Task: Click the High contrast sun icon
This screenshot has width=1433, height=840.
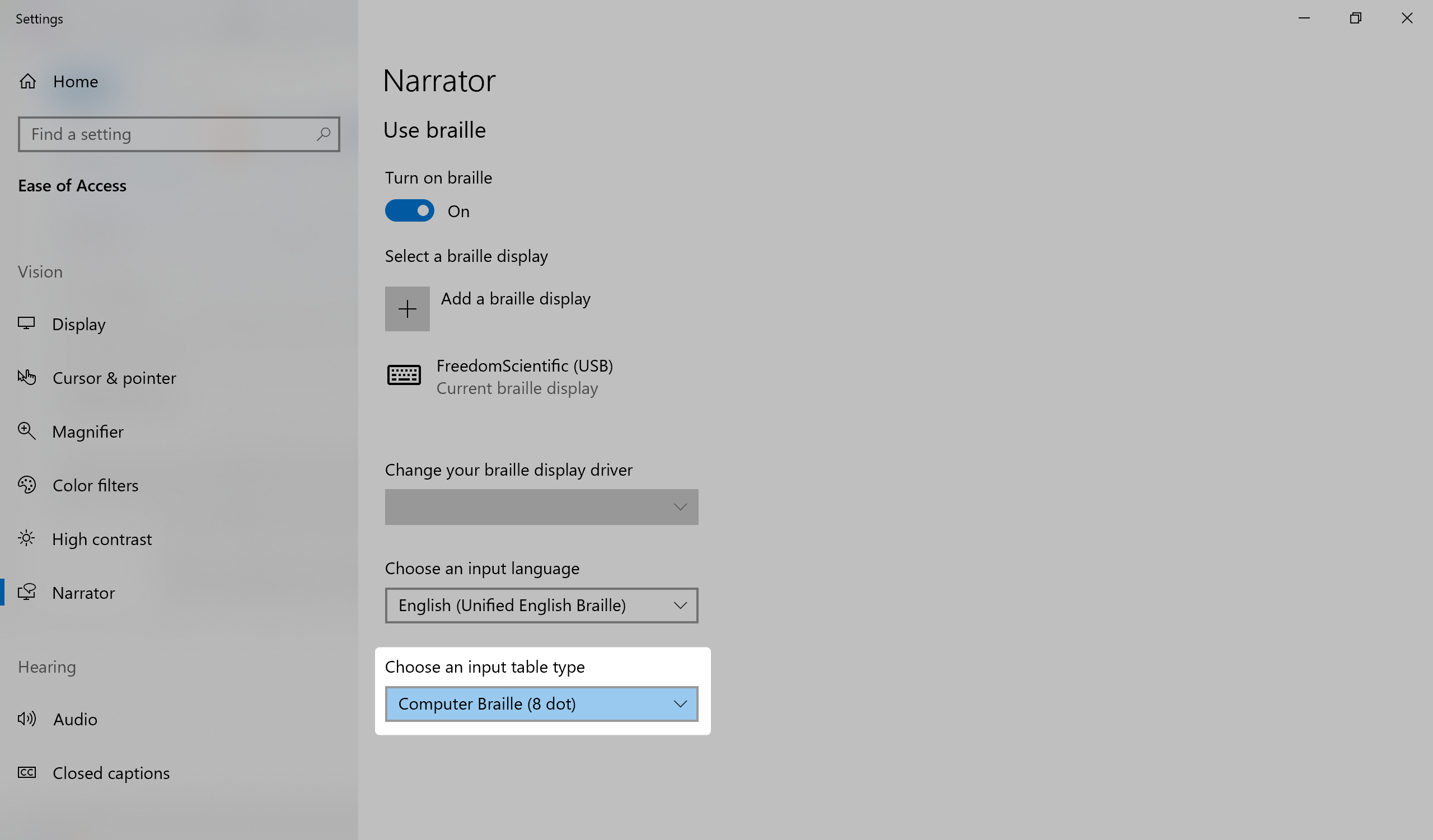Action: 26,538
